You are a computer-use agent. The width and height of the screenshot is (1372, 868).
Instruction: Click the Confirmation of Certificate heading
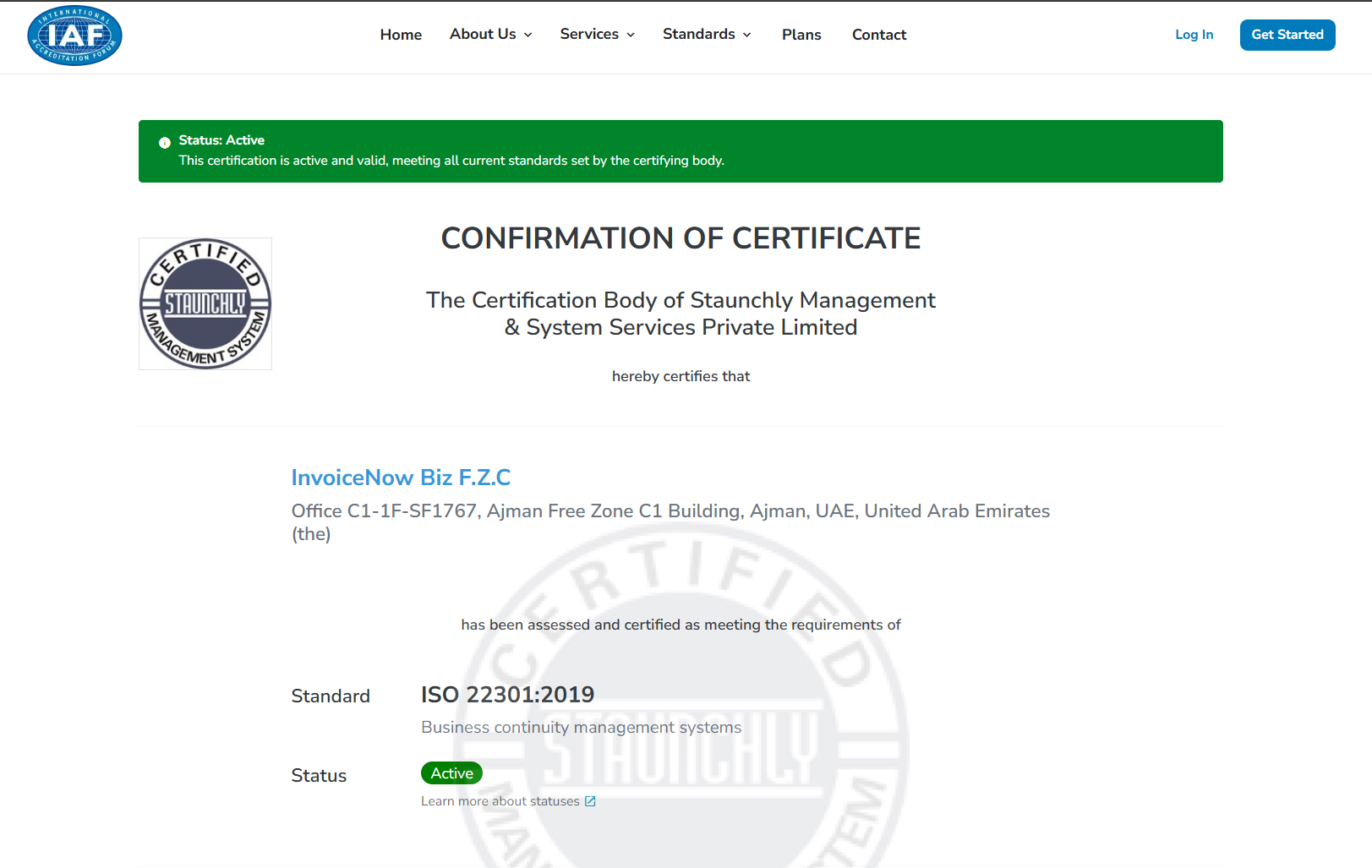point(681,238)
